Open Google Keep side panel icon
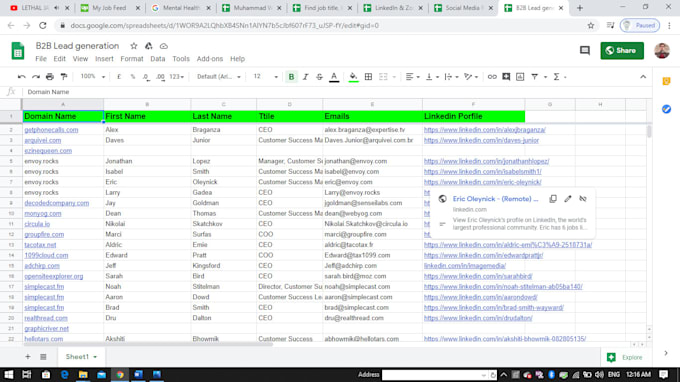680x382 pixels. click(x=667, y=81)
